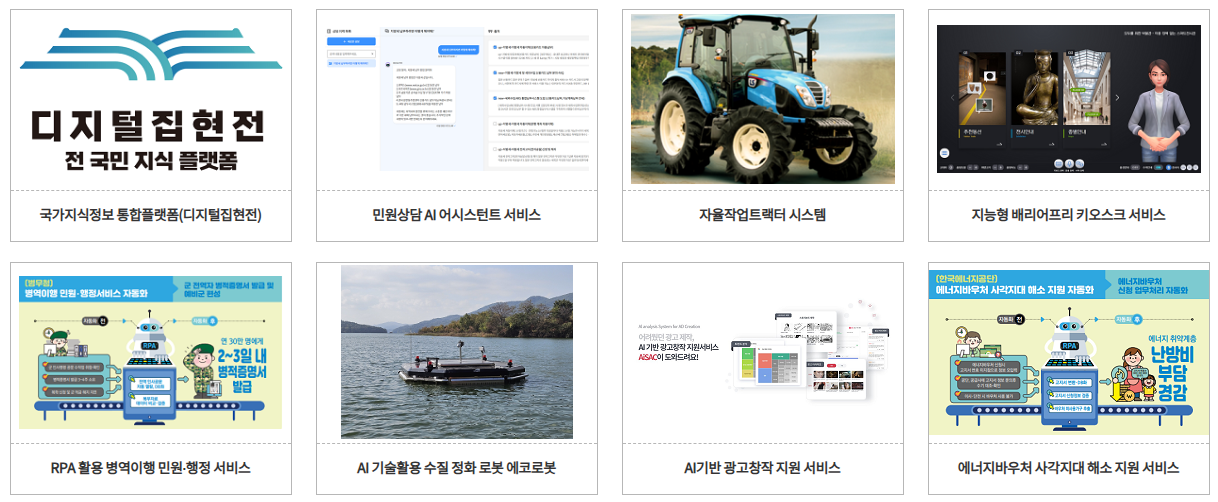Click the 국가지식정보 통합플랫폼(디지털집현전) title

151,215
